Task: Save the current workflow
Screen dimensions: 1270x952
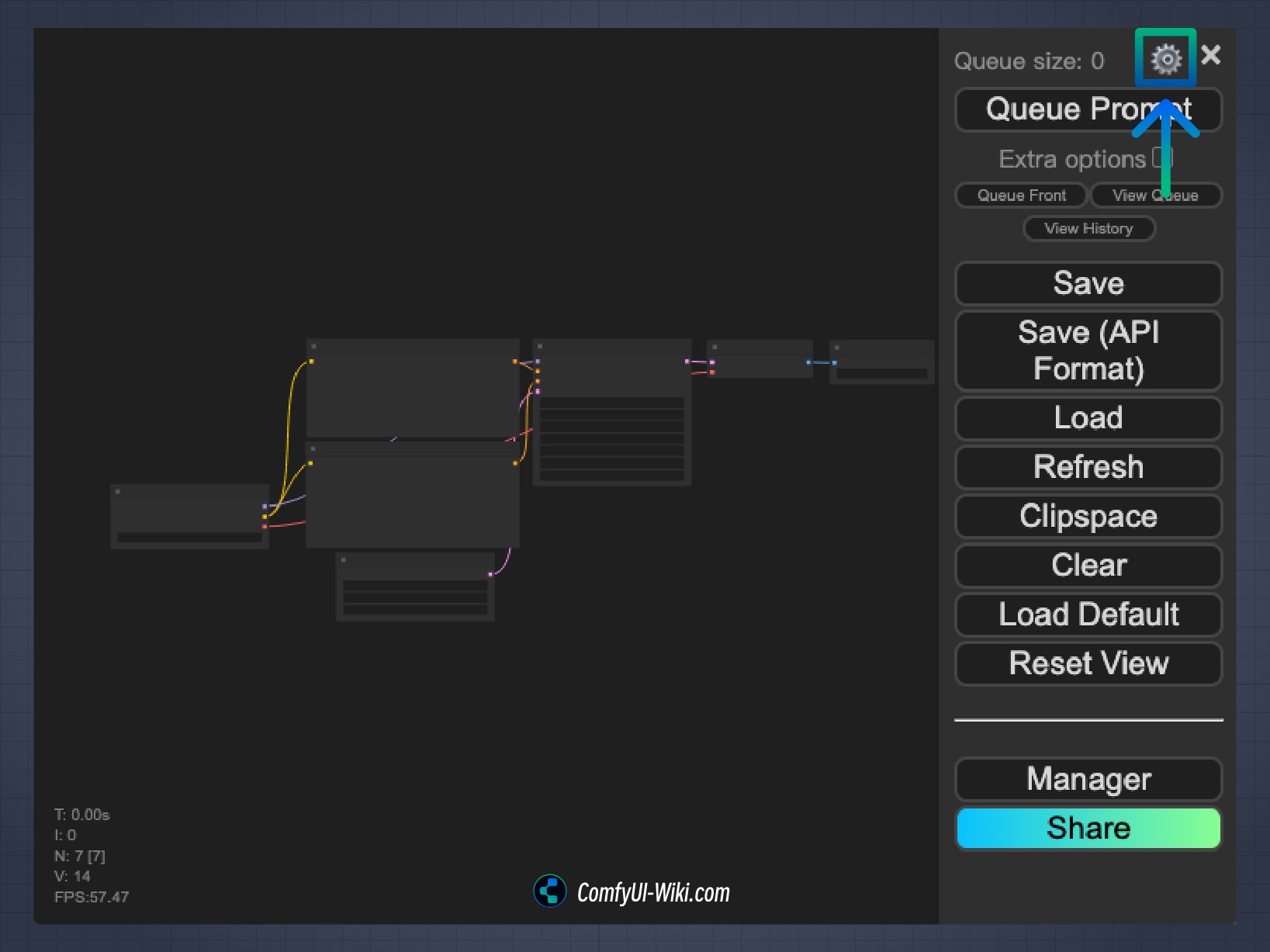Action: pyautogui.click(x=1088, y=283)
